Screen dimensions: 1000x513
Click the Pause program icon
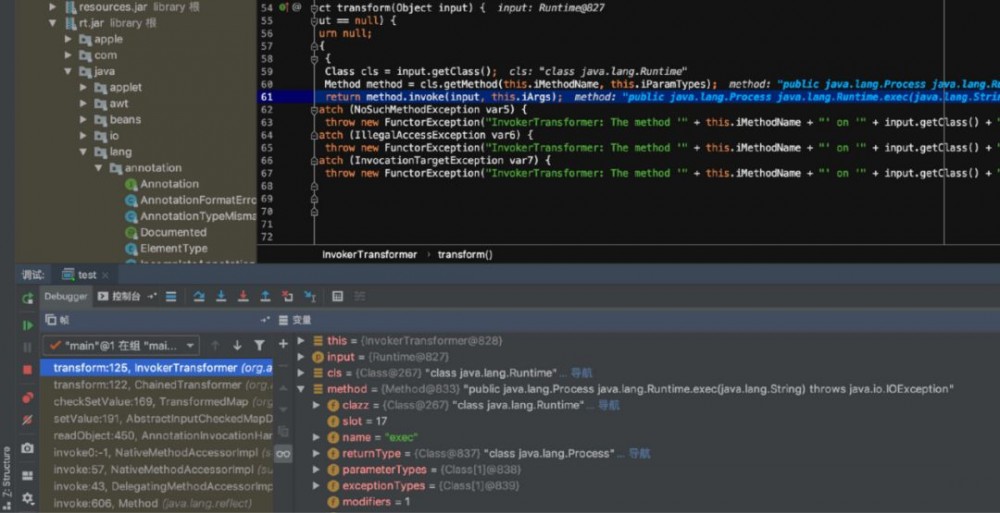click(27, 347)
